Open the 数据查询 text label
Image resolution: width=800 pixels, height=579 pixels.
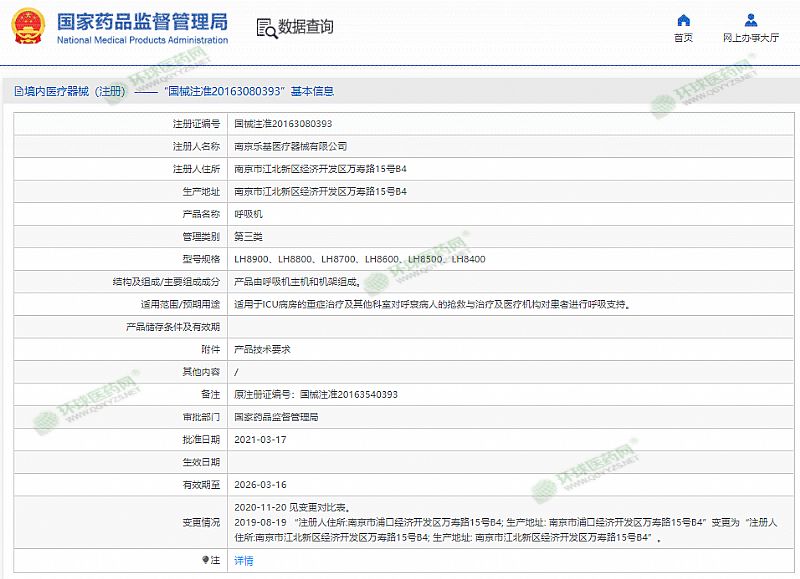point(306,27)
